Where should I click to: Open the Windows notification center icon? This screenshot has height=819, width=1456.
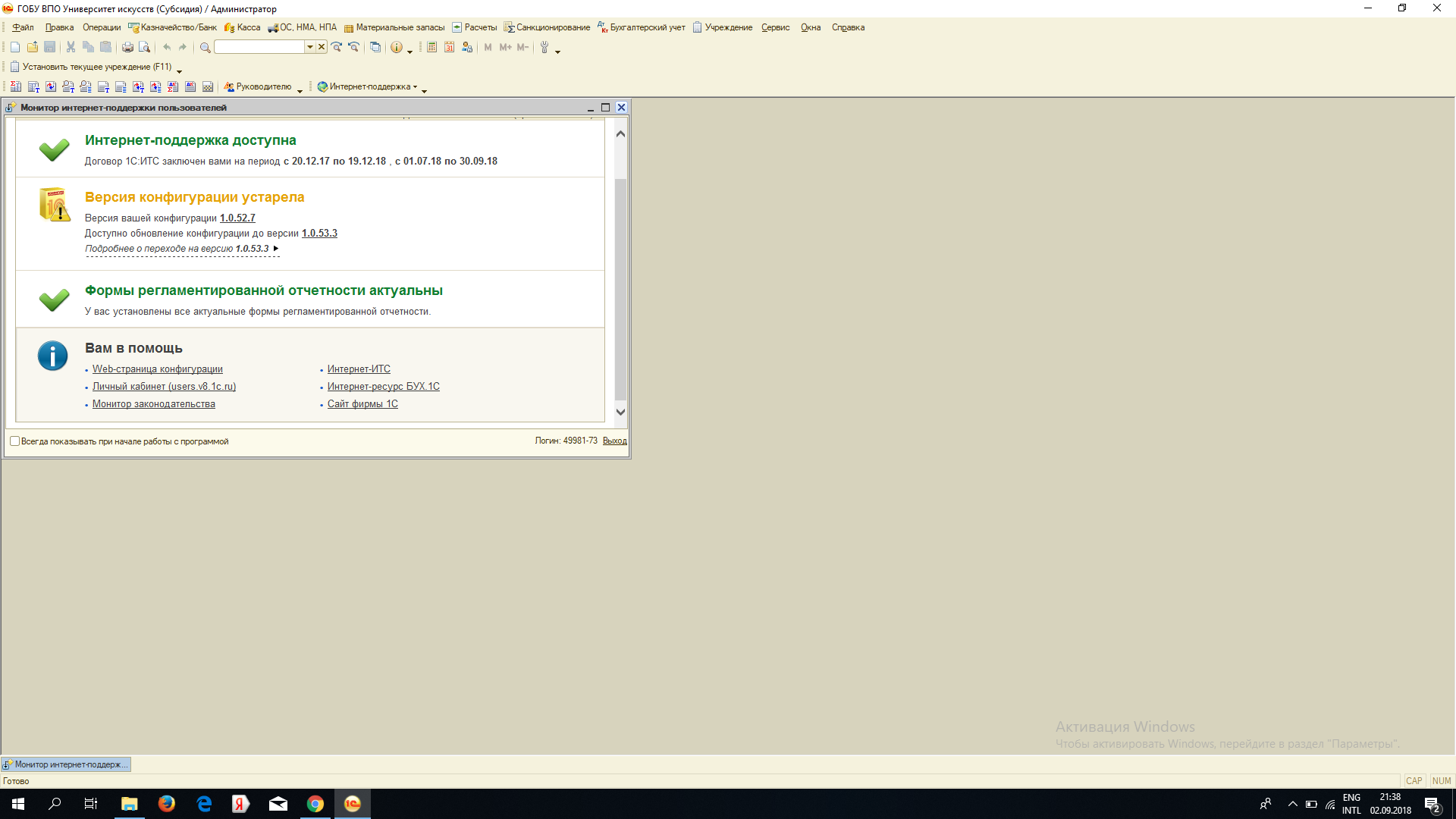click(x=1432, y=804)
